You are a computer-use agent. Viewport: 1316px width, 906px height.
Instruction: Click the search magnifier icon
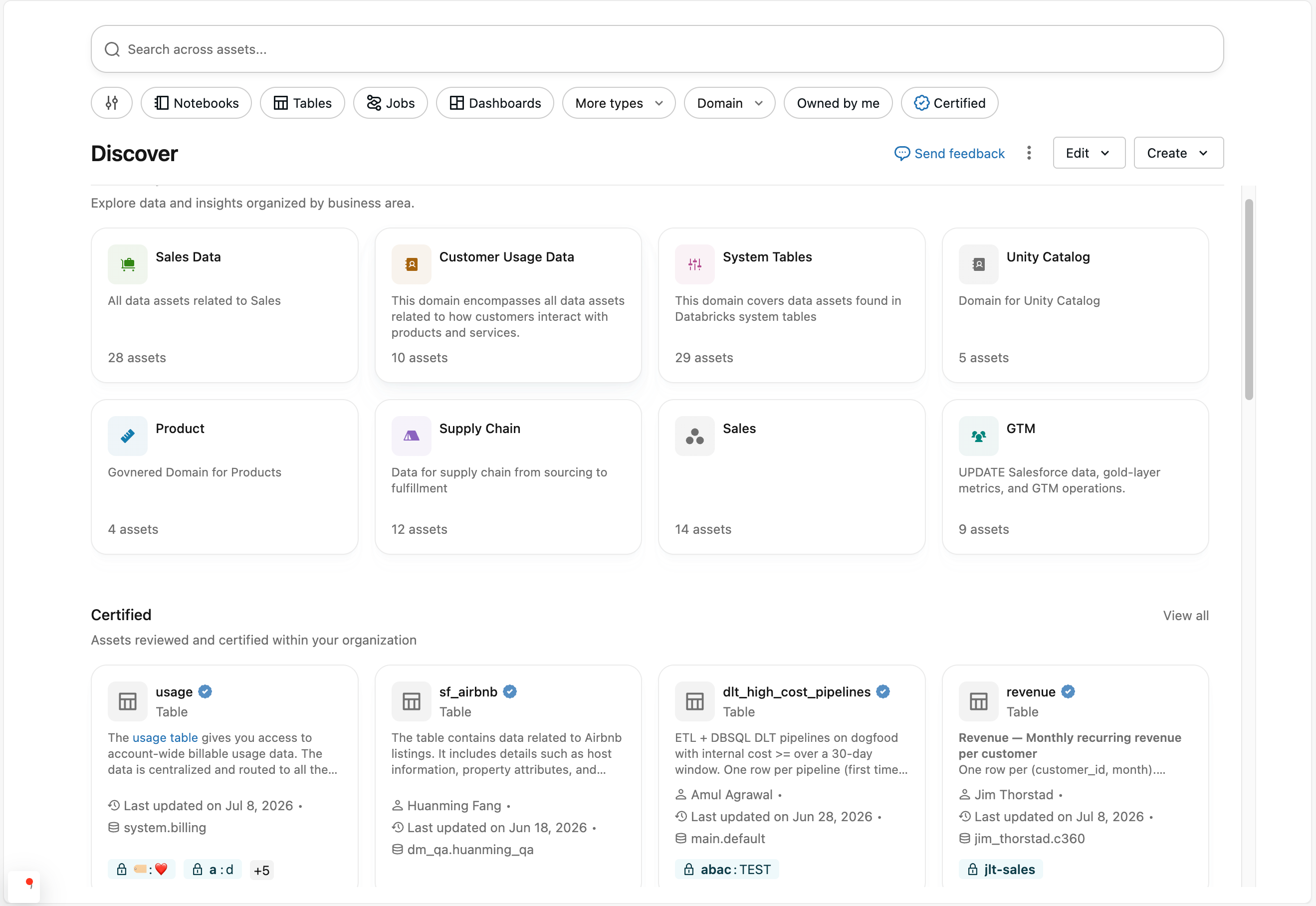point(112,49)
